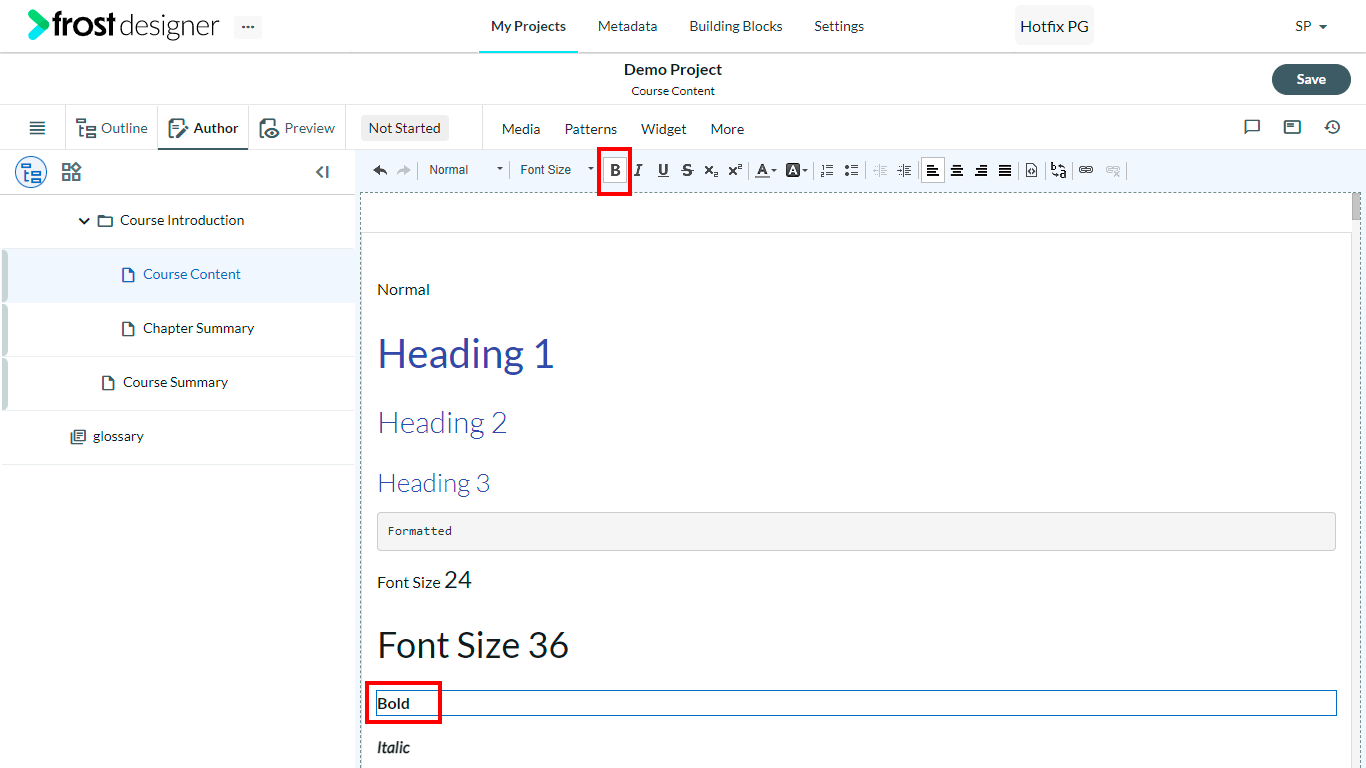Open the Not Started status selector
Image resolution: width=1366 pixels, height=768 pixels.
point(404,128)
